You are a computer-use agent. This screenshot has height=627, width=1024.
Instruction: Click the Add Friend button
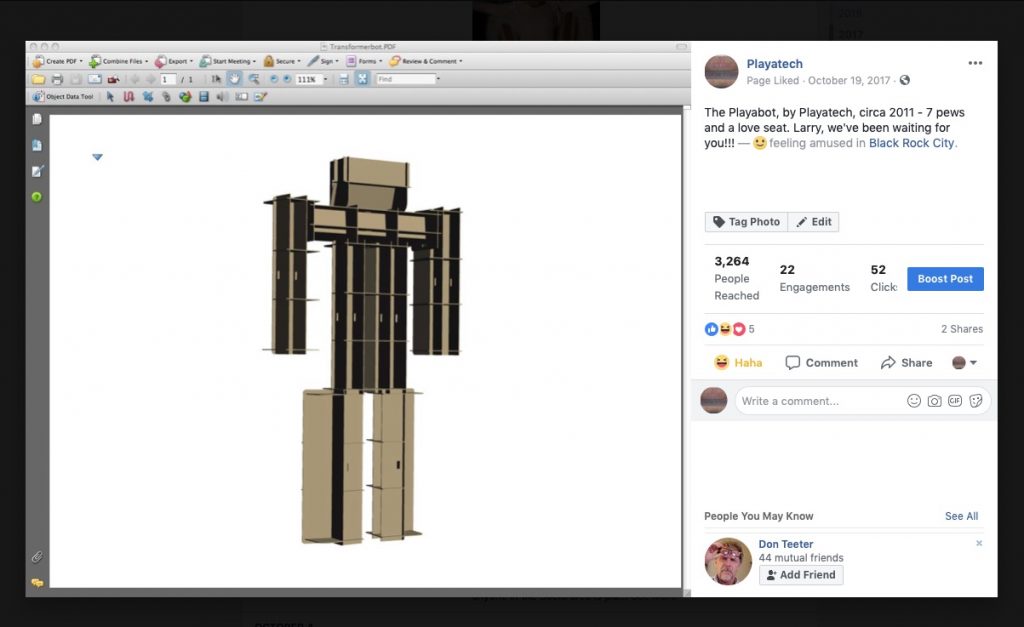(801, 575)
